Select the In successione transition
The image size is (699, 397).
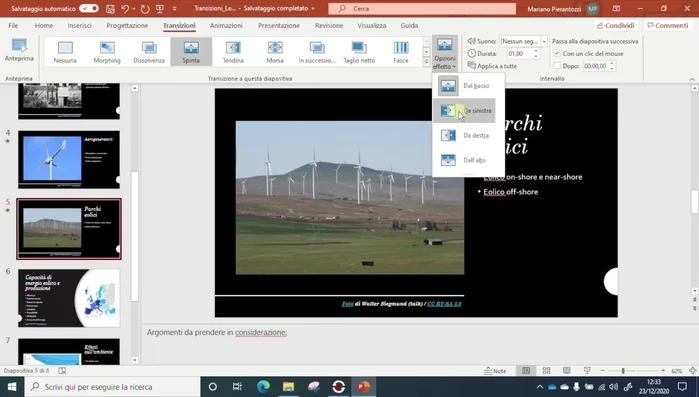coord(317,52)
